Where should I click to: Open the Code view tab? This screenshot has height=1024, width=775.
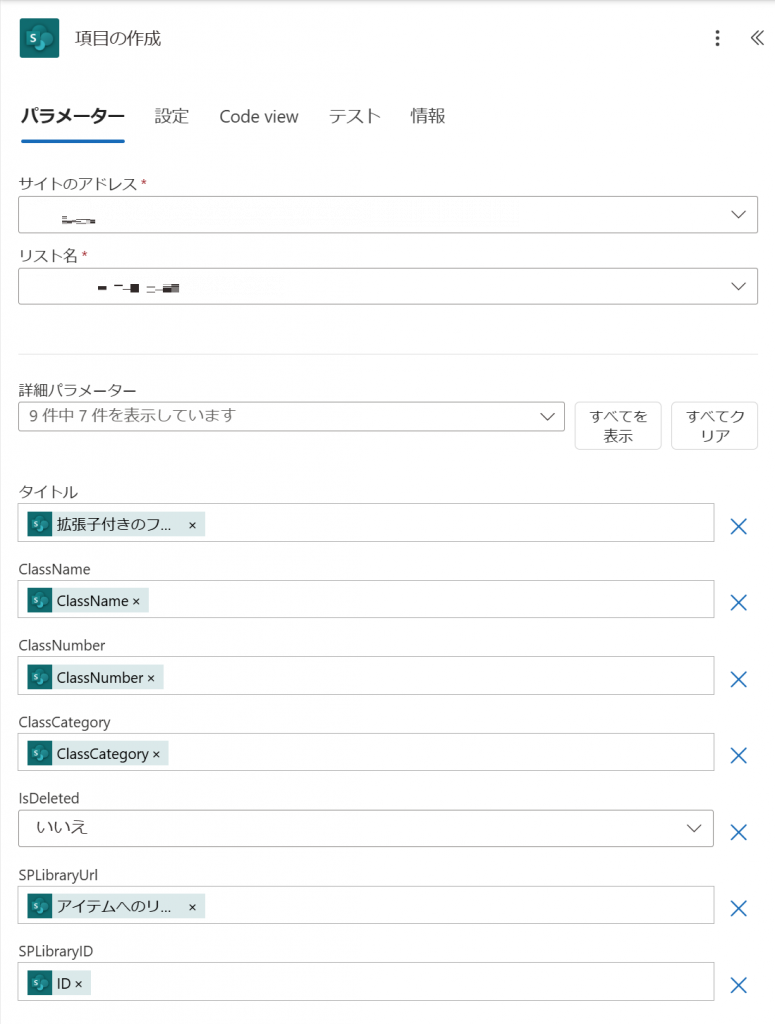tap(259, 117)
